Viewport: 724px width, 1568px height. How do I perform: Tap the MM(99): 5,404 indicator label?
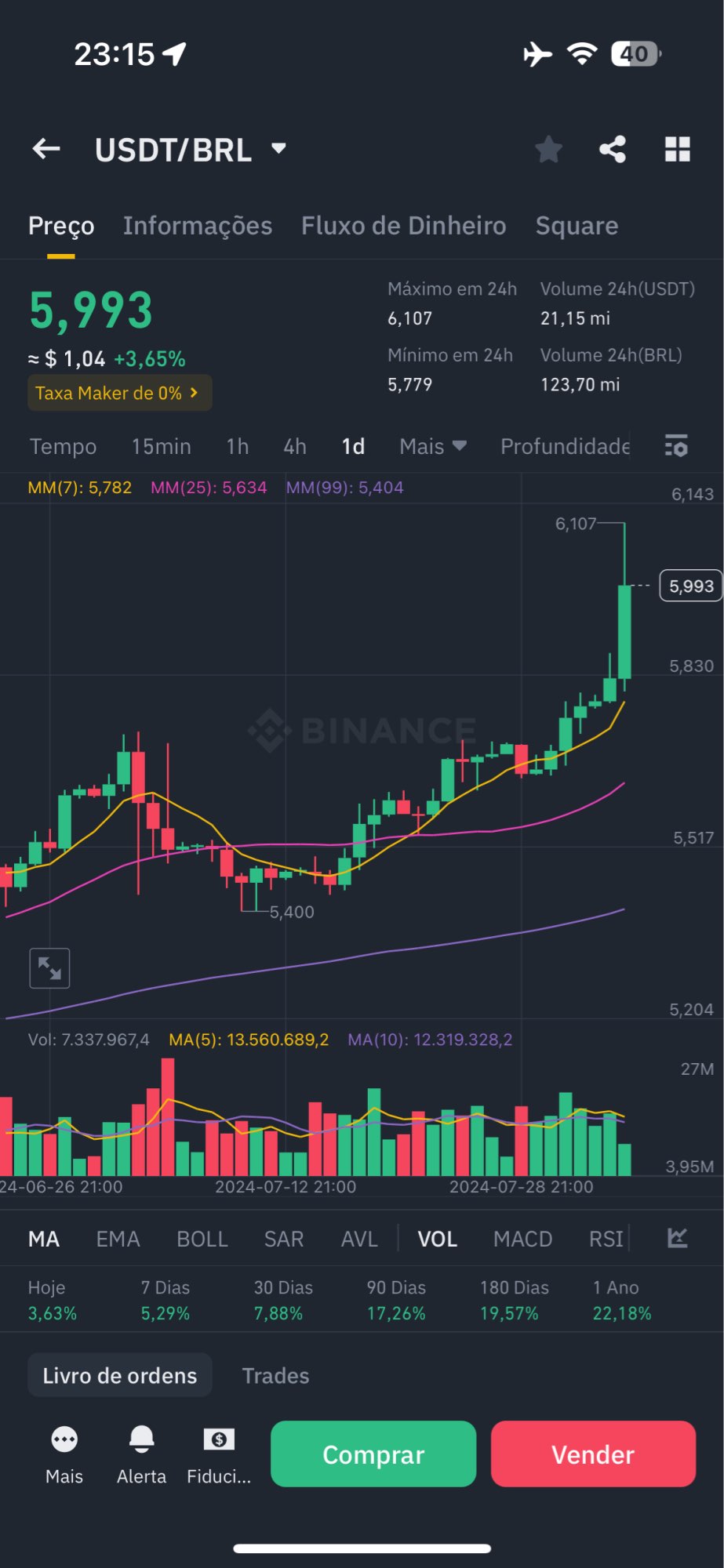344,488
